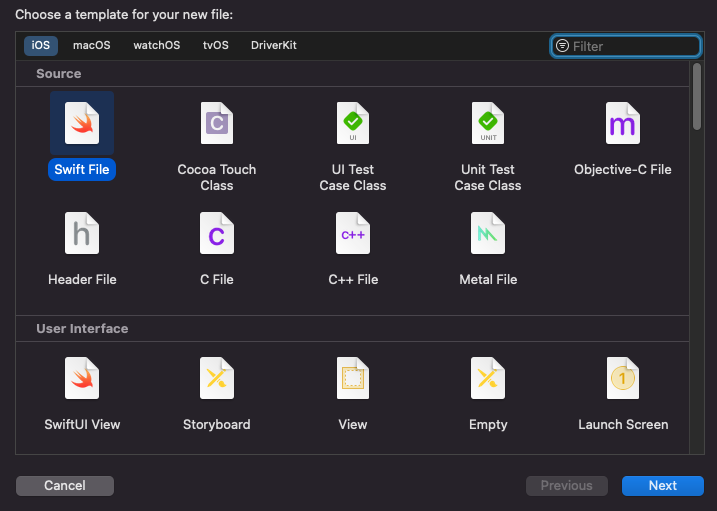Pick the C File template icon
Viewport: 717px width, 511px height.
pyautogui.click(x=217, y=233)
